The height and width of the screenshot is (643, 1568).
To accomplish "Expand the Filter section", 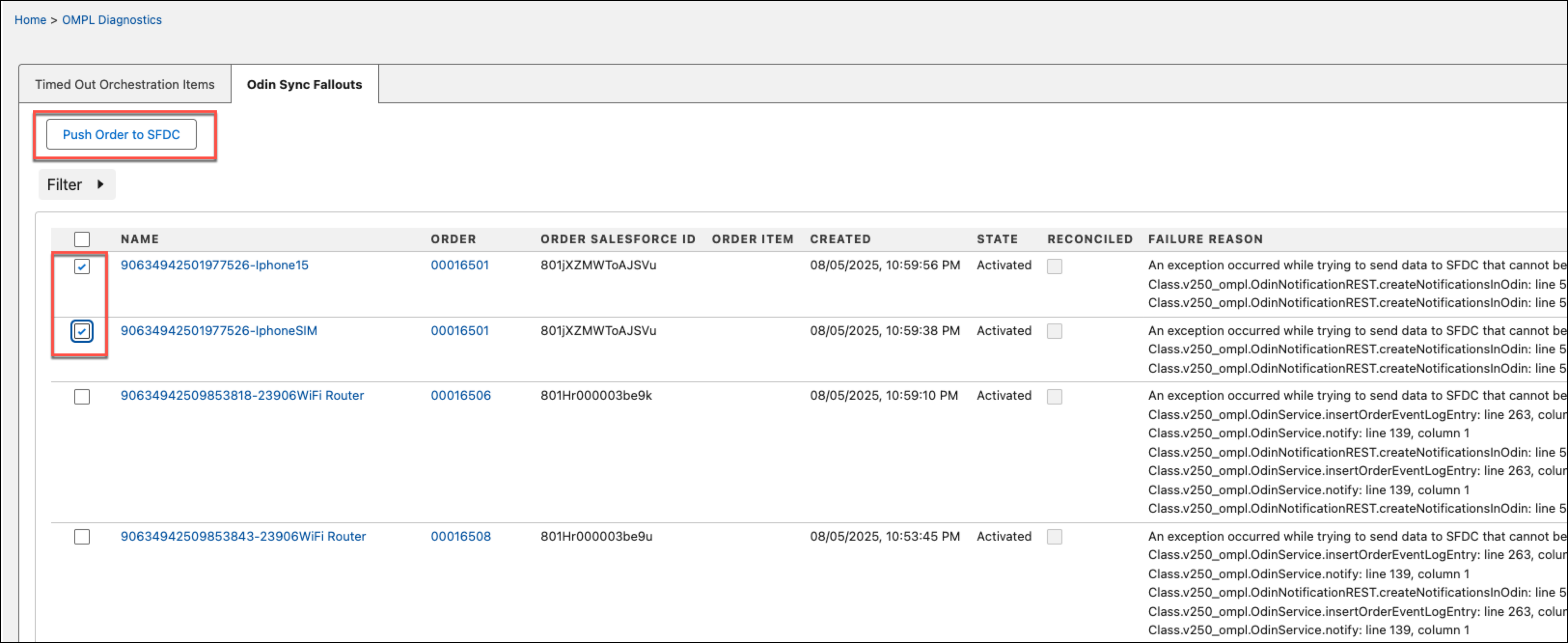I will pyautogui.click(x=77, y=184).
